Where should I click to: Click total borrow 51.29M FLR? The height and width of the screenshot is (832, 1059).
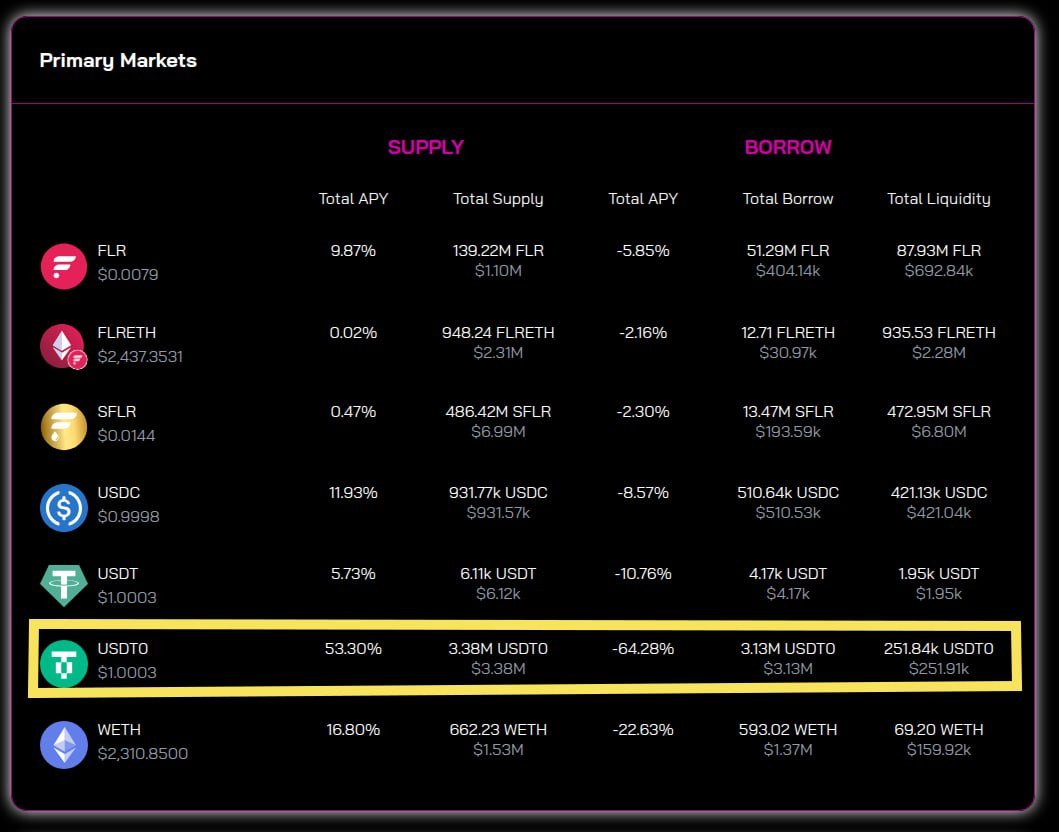pyautogui.click(x=787, y=251)
